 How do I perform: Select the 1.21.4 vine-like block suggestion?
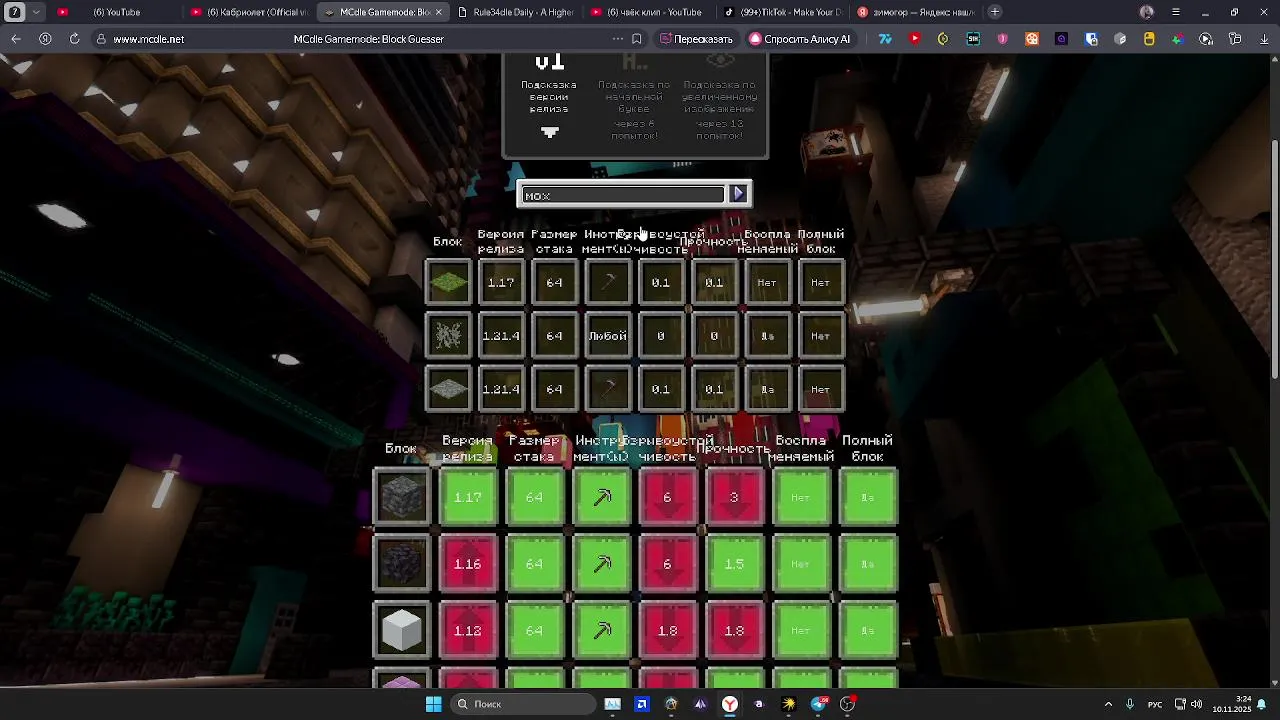click(x=448, y=336)
